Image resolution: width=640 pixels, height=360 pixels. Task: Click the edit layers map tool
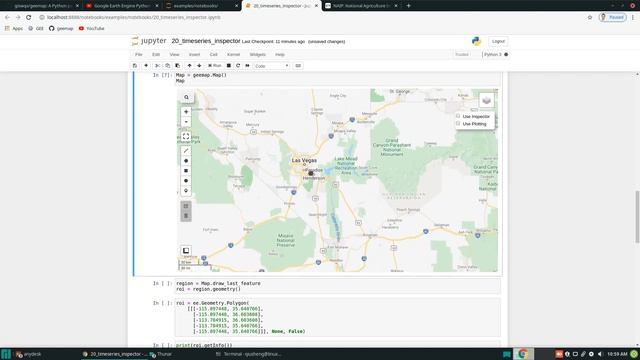pos(186,206)
